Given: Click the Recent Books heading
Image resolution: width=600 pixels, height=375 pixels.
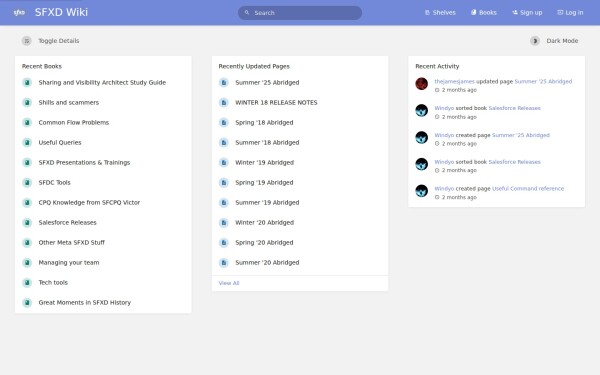Looking at the screenshot, I should click(42, 66).
